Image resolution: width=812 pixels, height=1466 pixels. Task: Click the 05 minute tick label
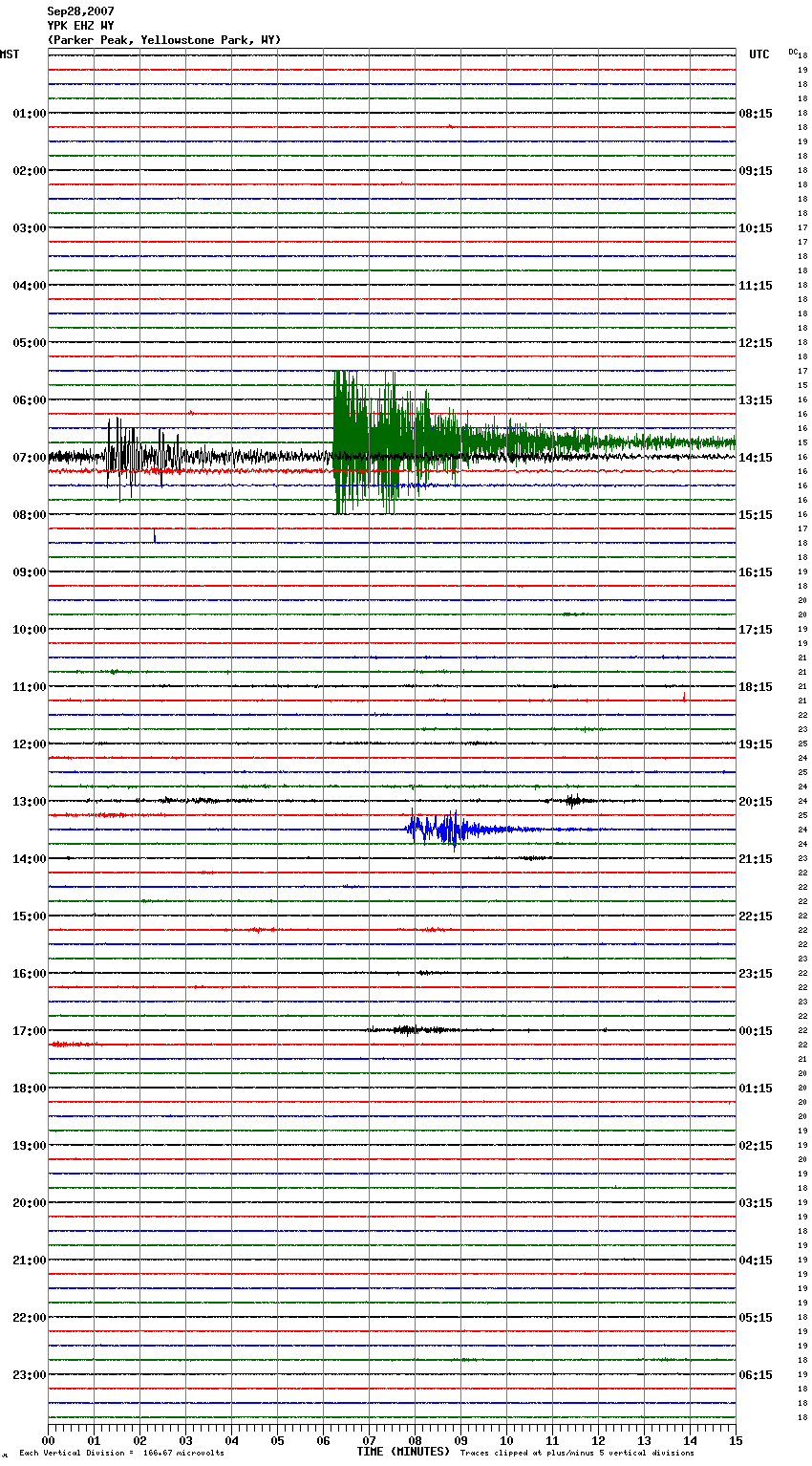[277, 1440]
